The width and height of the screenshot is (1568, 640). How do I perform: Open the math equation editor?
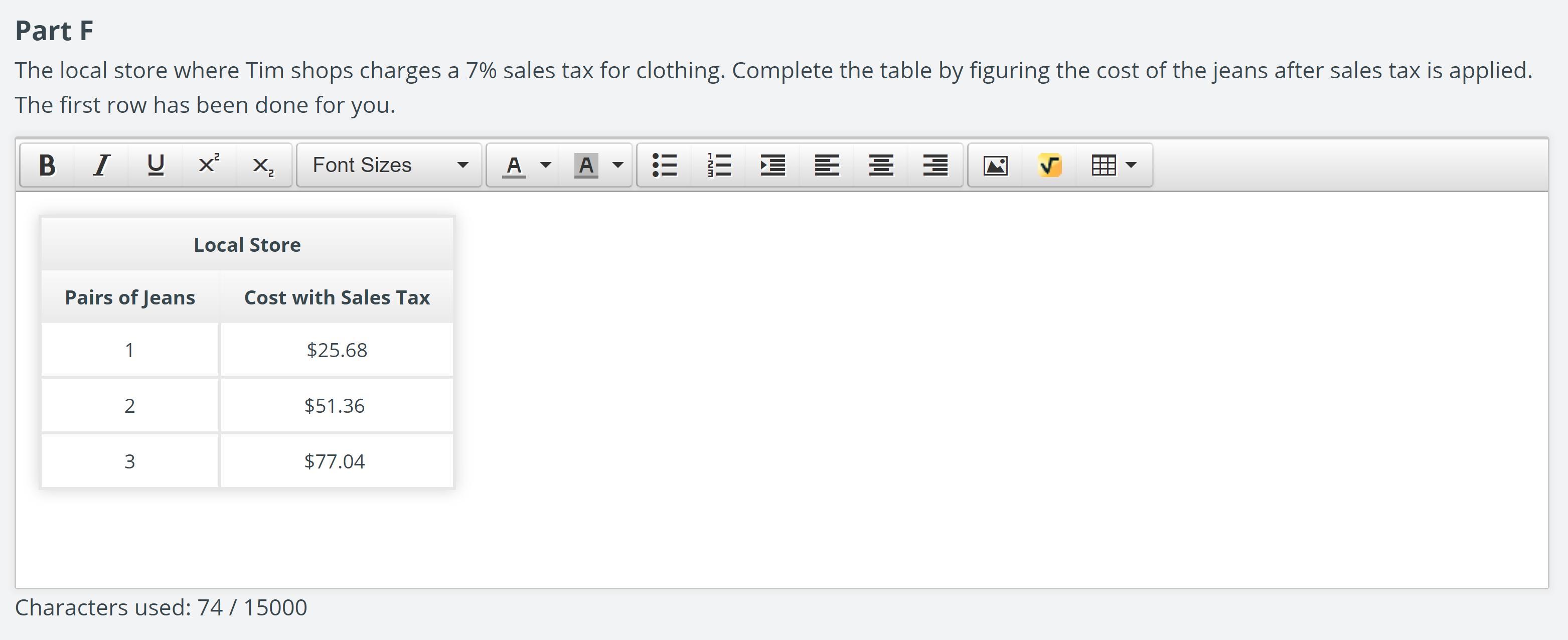tap(1050, 165)
